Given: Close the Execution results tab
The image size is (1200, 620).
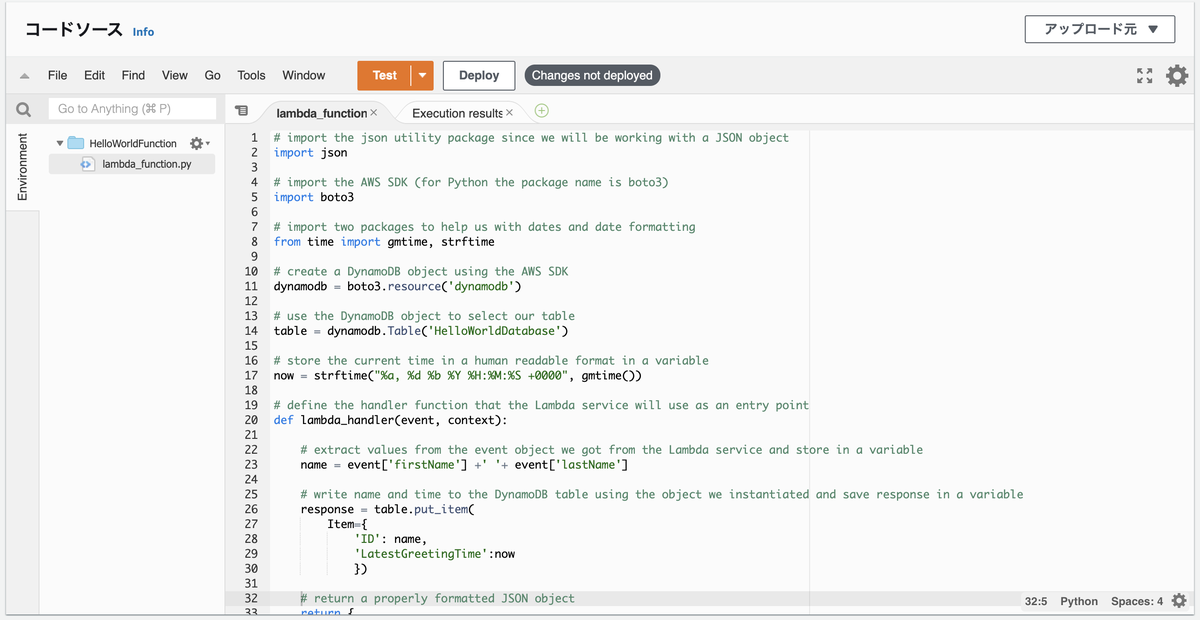Looking at the screenshot, I should 509,113.
